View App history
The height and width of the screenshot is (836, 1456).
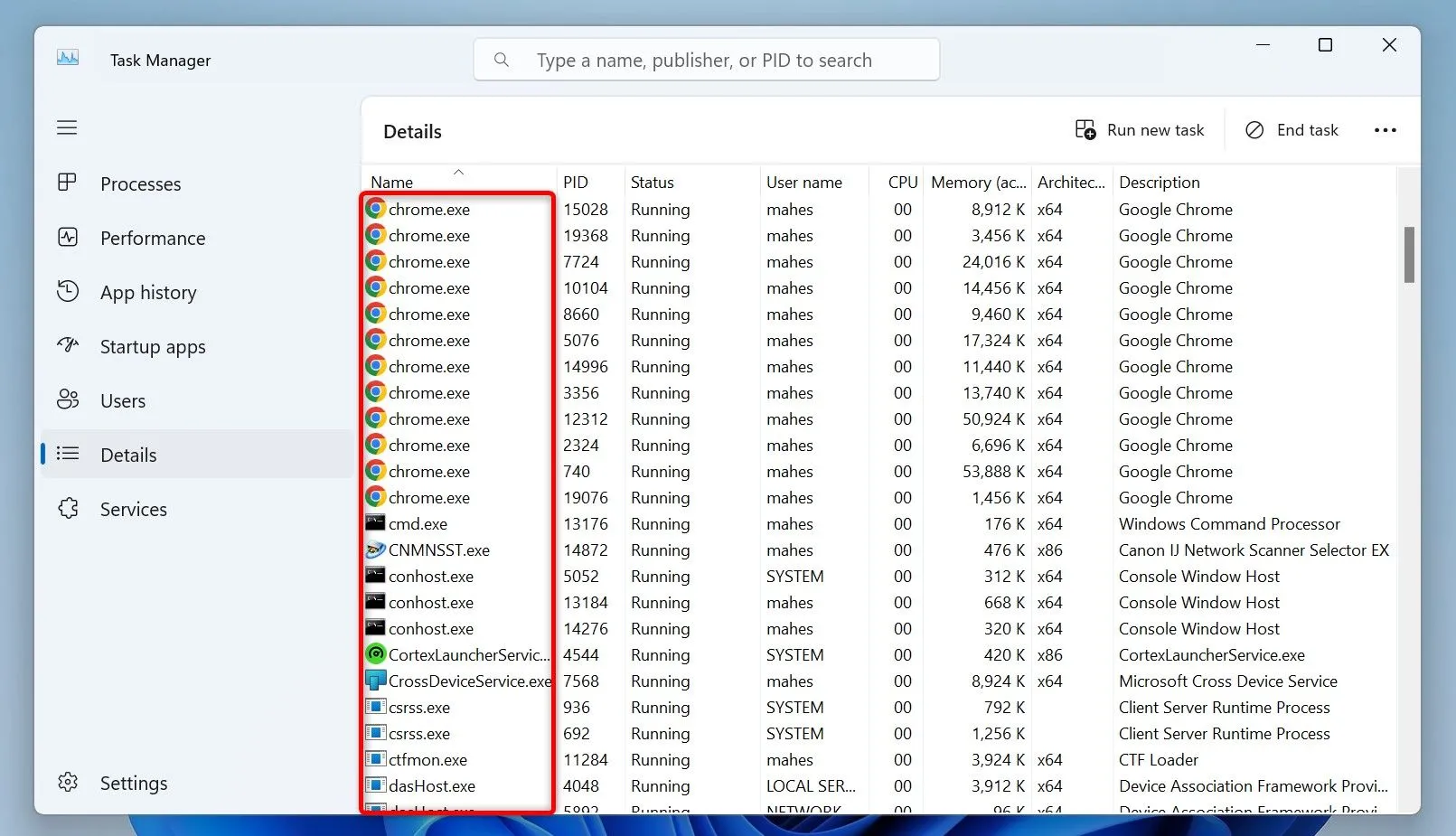pos(147,292)
